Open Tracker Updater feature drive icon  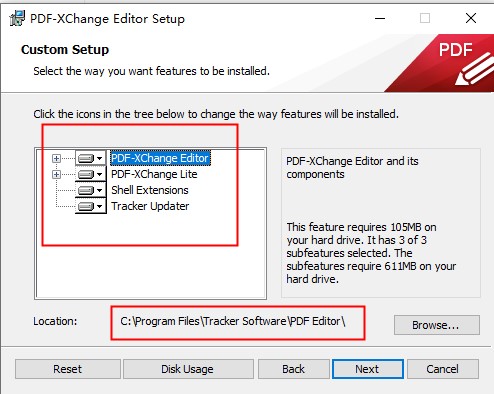point(90,206)
